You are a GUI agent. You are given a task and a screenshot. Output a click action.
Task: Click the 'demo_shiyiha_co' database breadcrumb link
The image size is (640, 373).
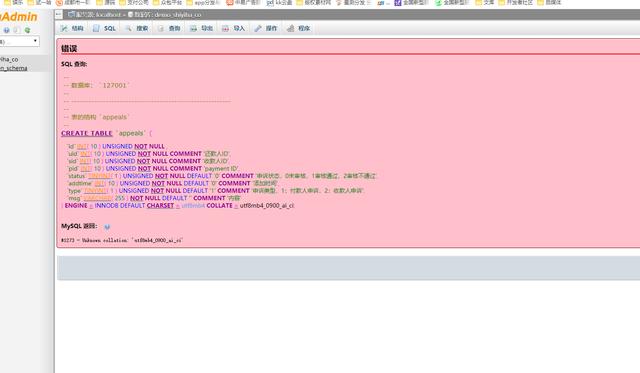[x=178, y=15]
